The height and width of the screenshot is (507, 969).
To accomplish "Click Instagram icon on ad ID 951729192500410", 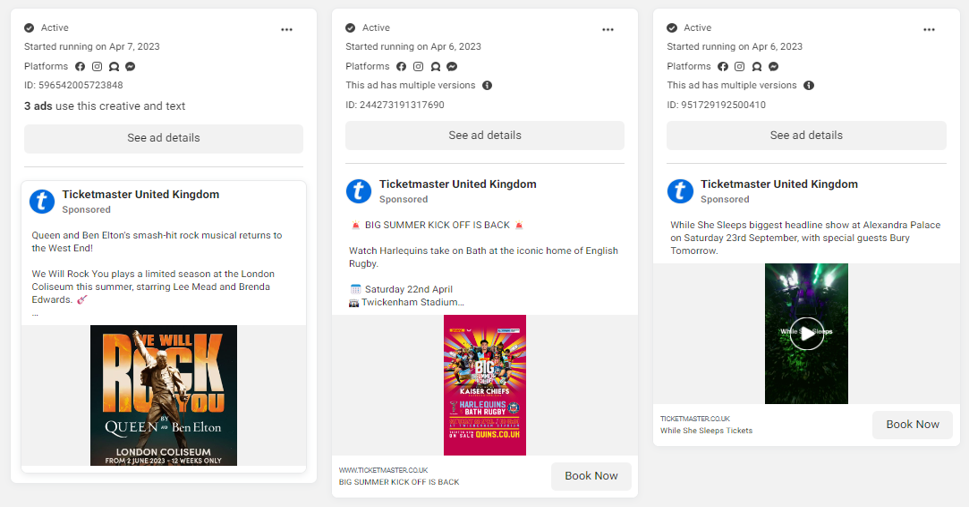I will point(740,66).
